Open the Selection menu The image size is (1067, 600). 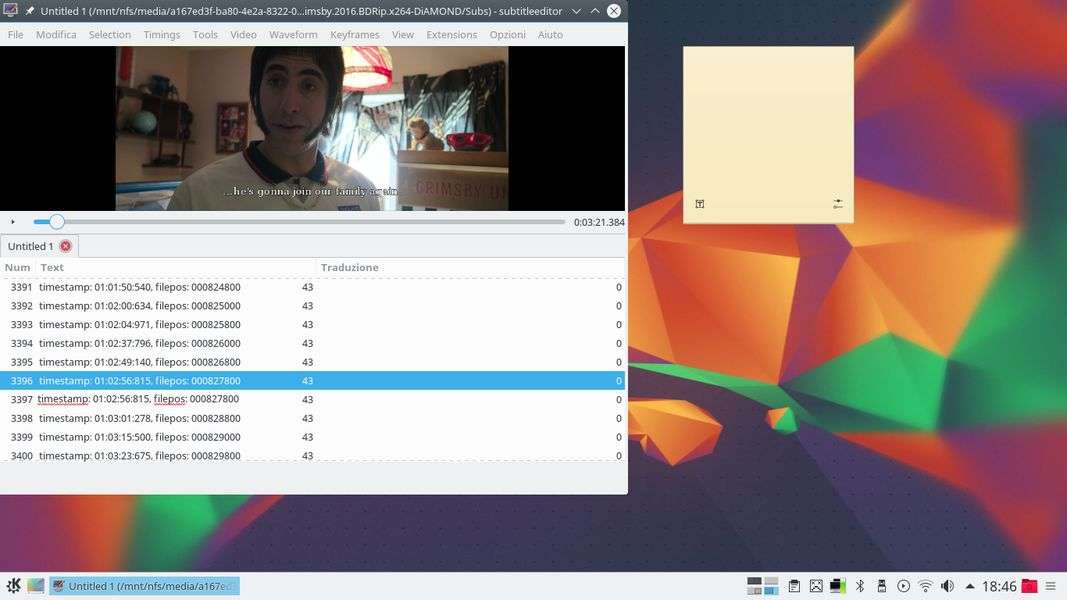pos(110,35)
